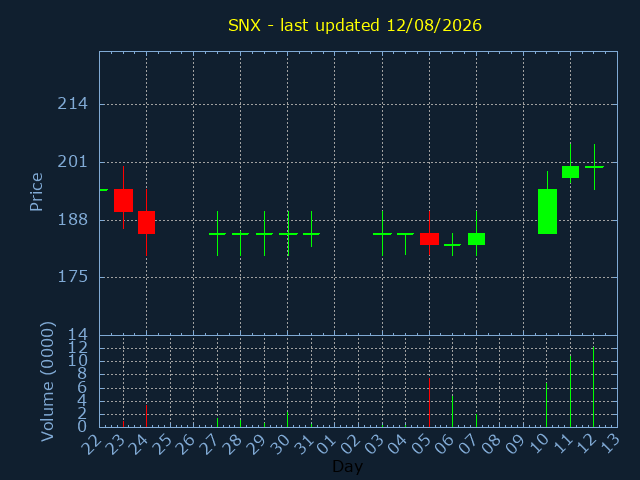The image size is (640, 480).
Task: Select the cross marker on day 03
Action: click(x=382, y=234)
